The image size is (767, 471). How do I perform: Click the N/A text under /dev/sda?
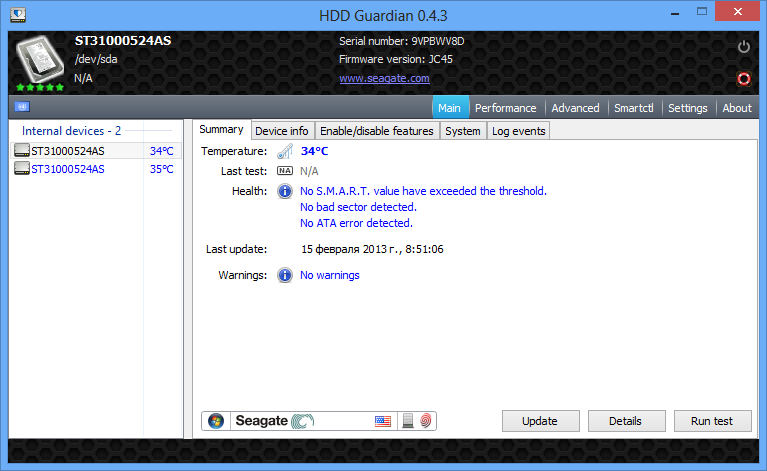[83, 78]
